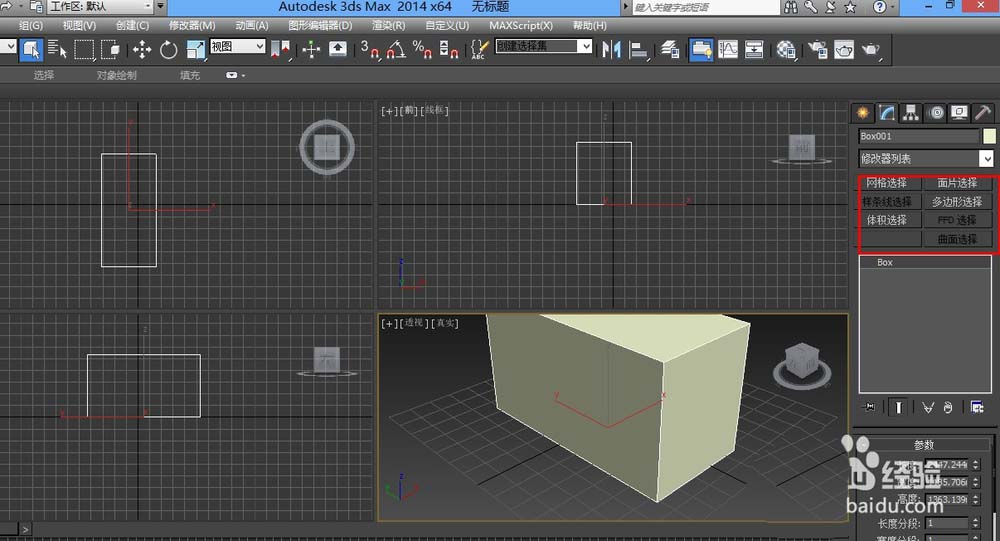Open the Layer Manager
This screenshot has width=1000, height=541.
click(x=669, y=49)
